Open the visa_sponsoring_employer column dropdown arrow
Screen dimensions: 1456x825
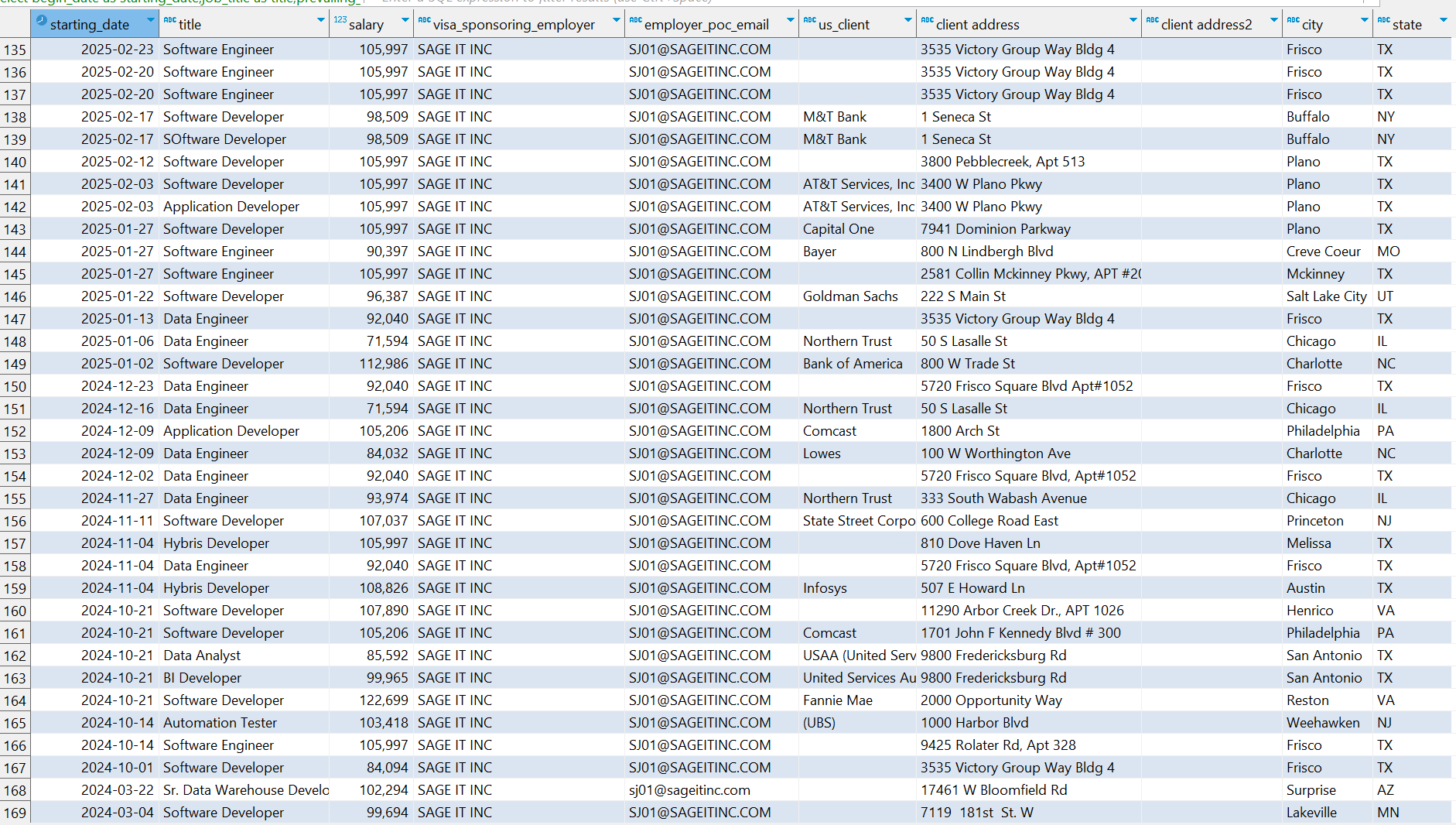(617, 20)
